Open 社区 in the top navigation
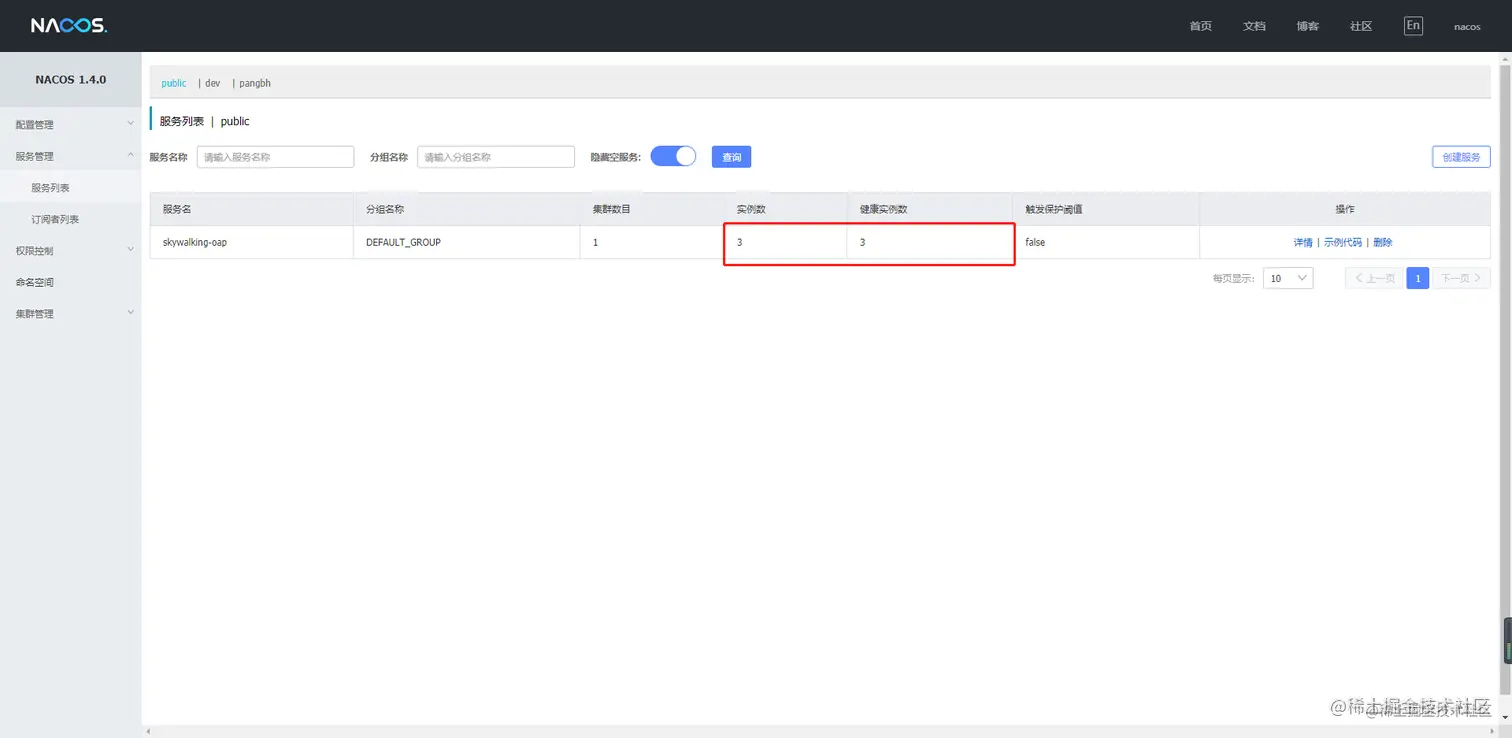This screenshot has height=738, width=1512. [x=1361, y=26]
